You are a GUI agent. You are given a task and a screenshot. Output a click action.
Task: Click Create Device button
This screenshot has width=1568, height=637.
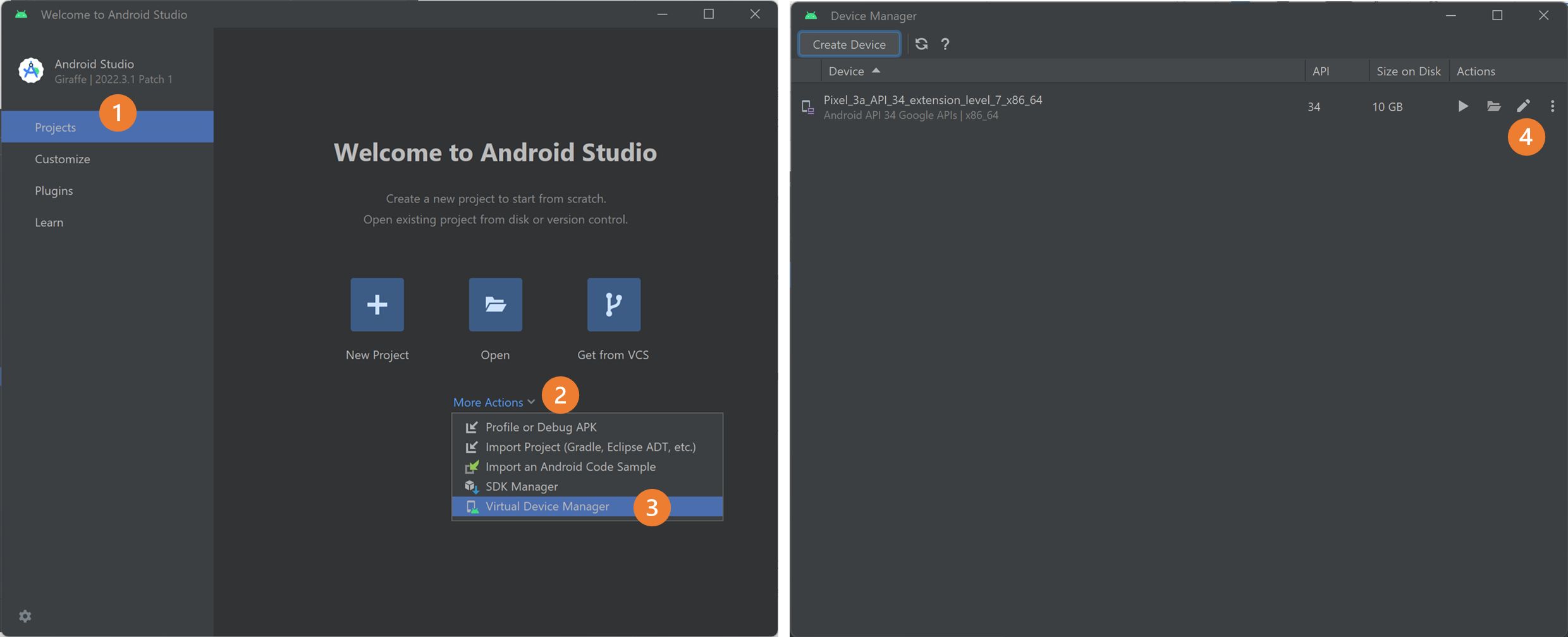point(849,44)
